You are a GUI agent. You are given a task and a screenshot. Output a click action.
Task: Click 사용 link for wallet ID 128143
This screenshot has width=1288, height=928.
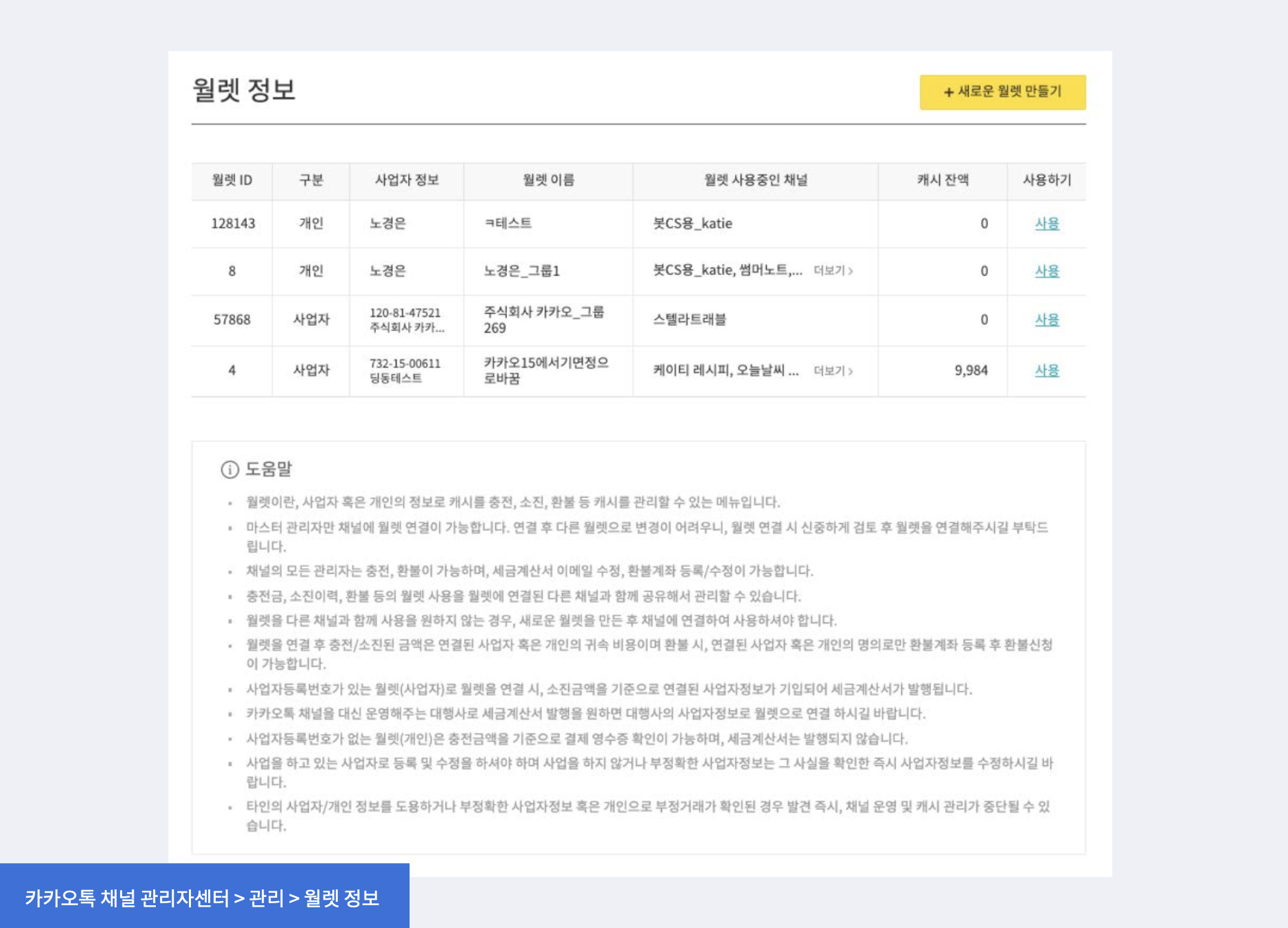click(x=1046, y=223)
